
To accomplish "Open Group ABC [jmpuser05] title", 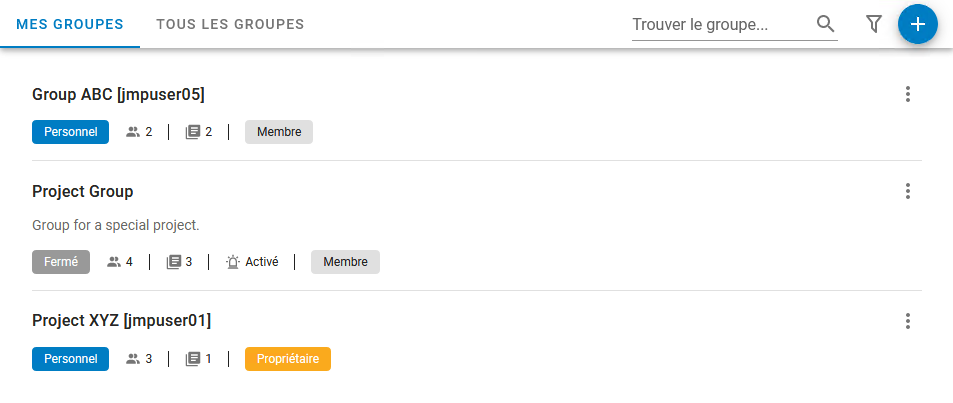I will tap(118, 95).
